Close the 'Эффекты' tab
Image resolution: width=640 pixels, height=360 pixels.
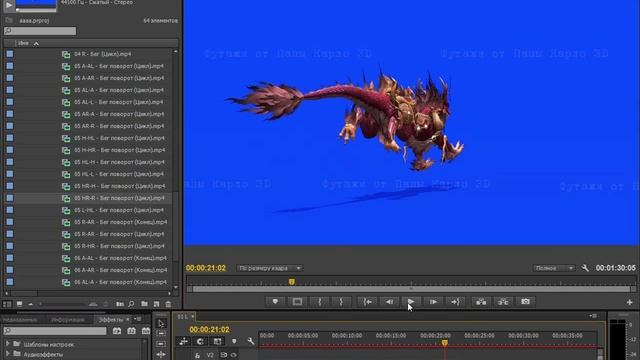pyautogui.click(x=128, y=320)
